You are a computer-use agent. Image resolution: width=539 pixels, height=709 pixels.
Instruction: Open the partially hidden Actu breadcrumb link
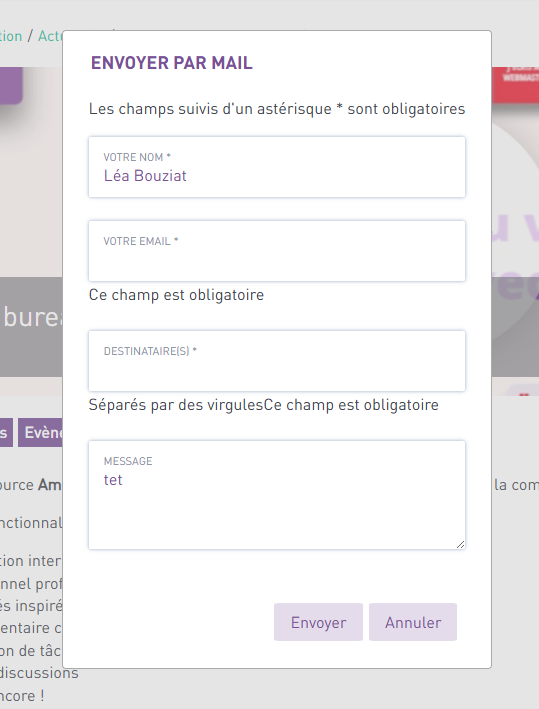(50, 36)
